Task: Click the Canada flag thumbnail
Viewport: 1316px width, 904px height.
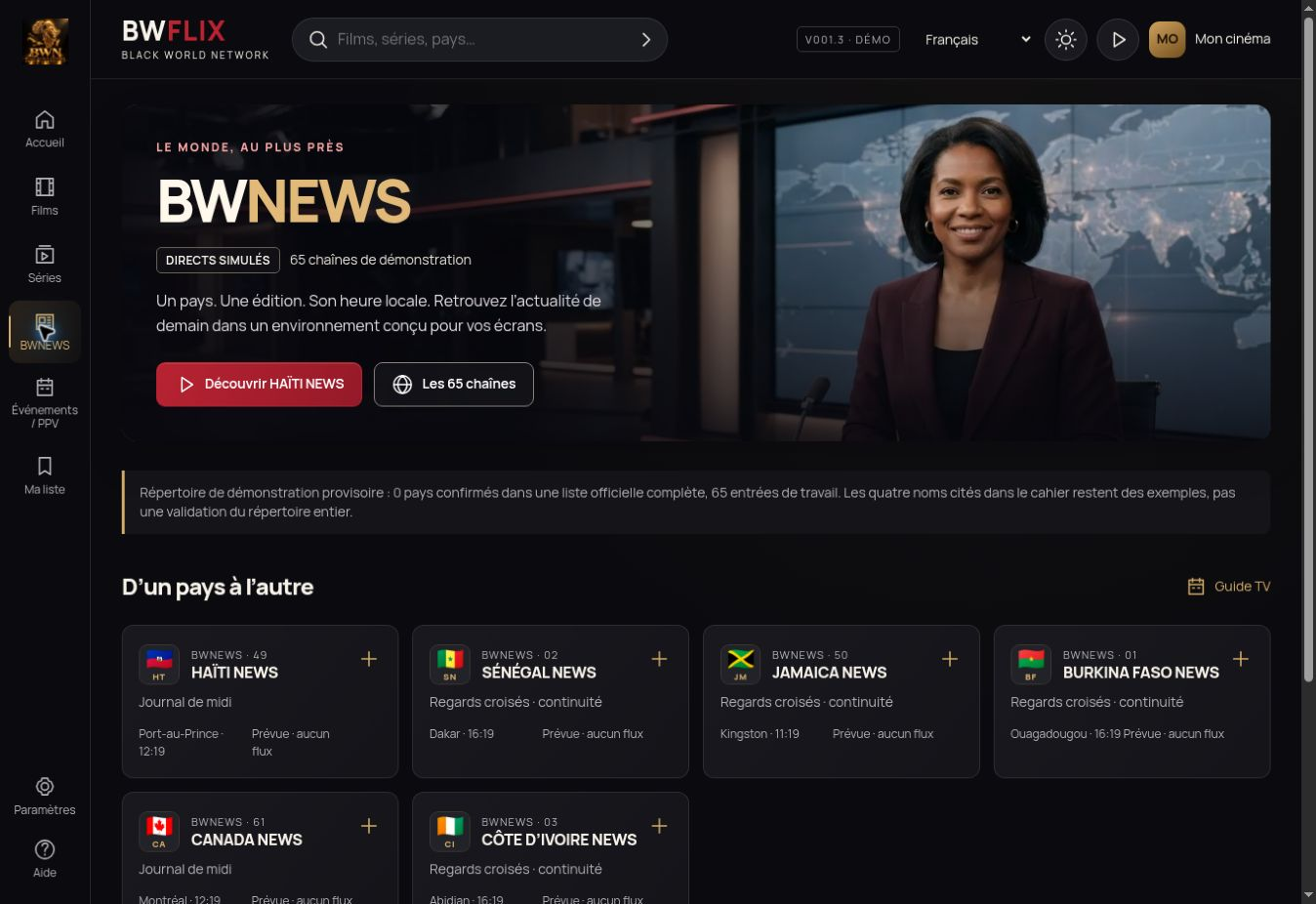Action: [159, 832]
